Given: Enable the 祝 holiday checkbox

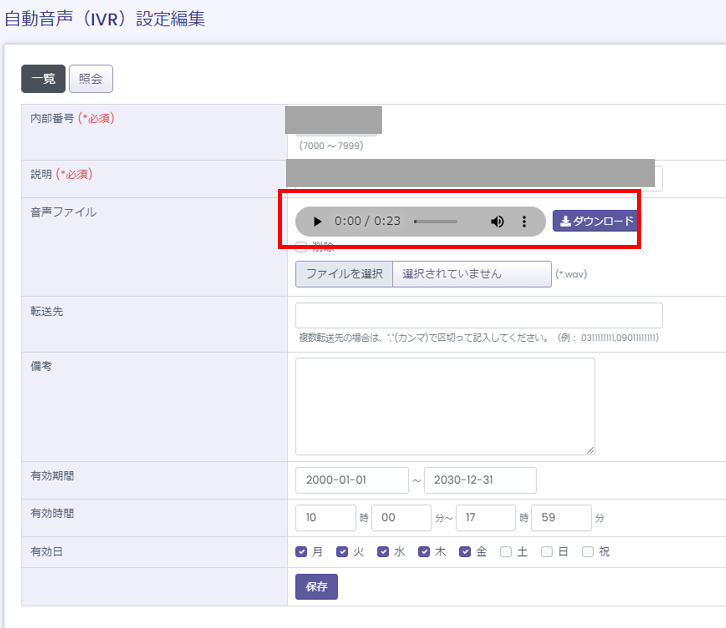Looking at the screenshot, I should (588, 551).
